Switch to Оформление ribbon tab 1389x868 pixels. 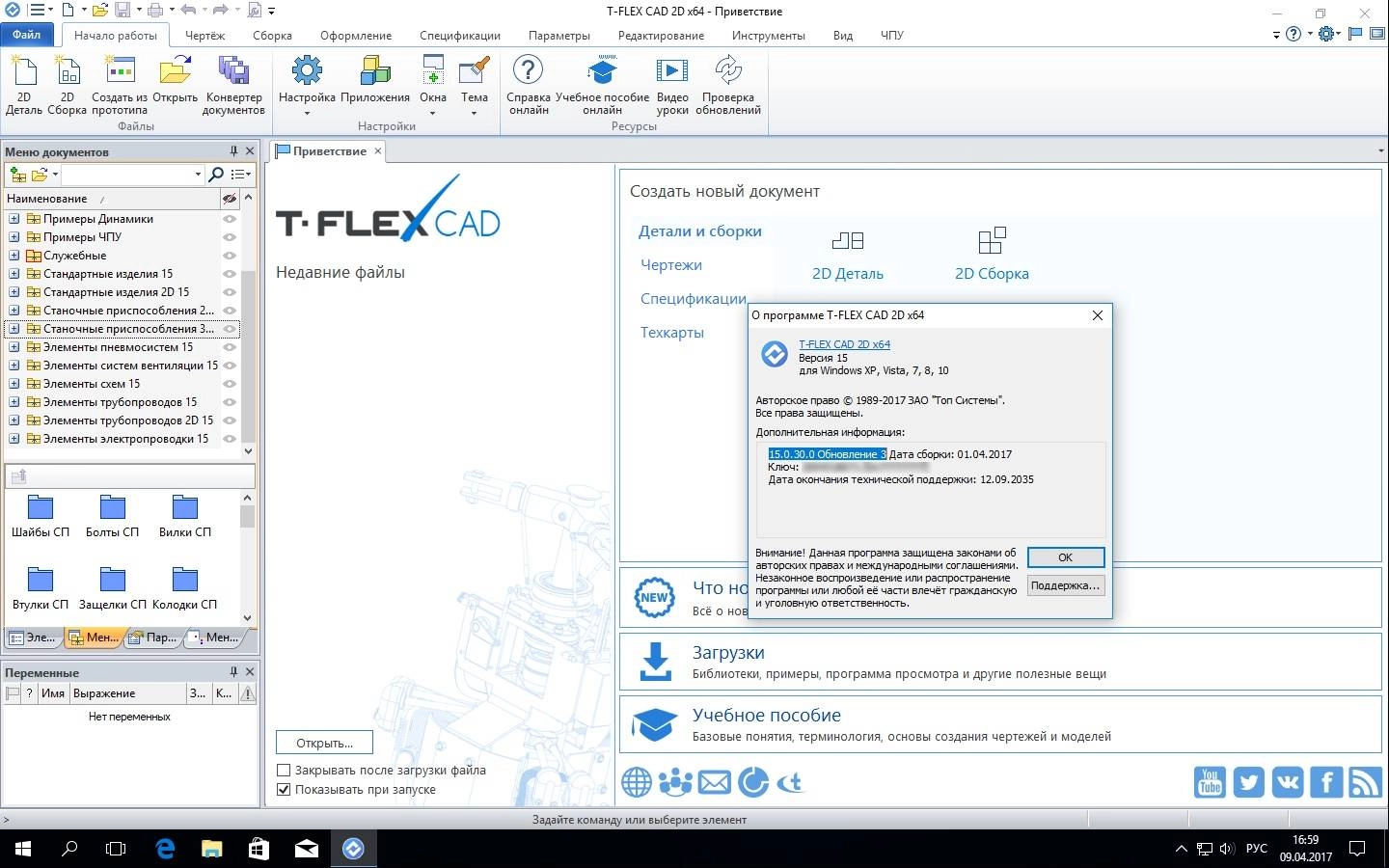(356, 36)
